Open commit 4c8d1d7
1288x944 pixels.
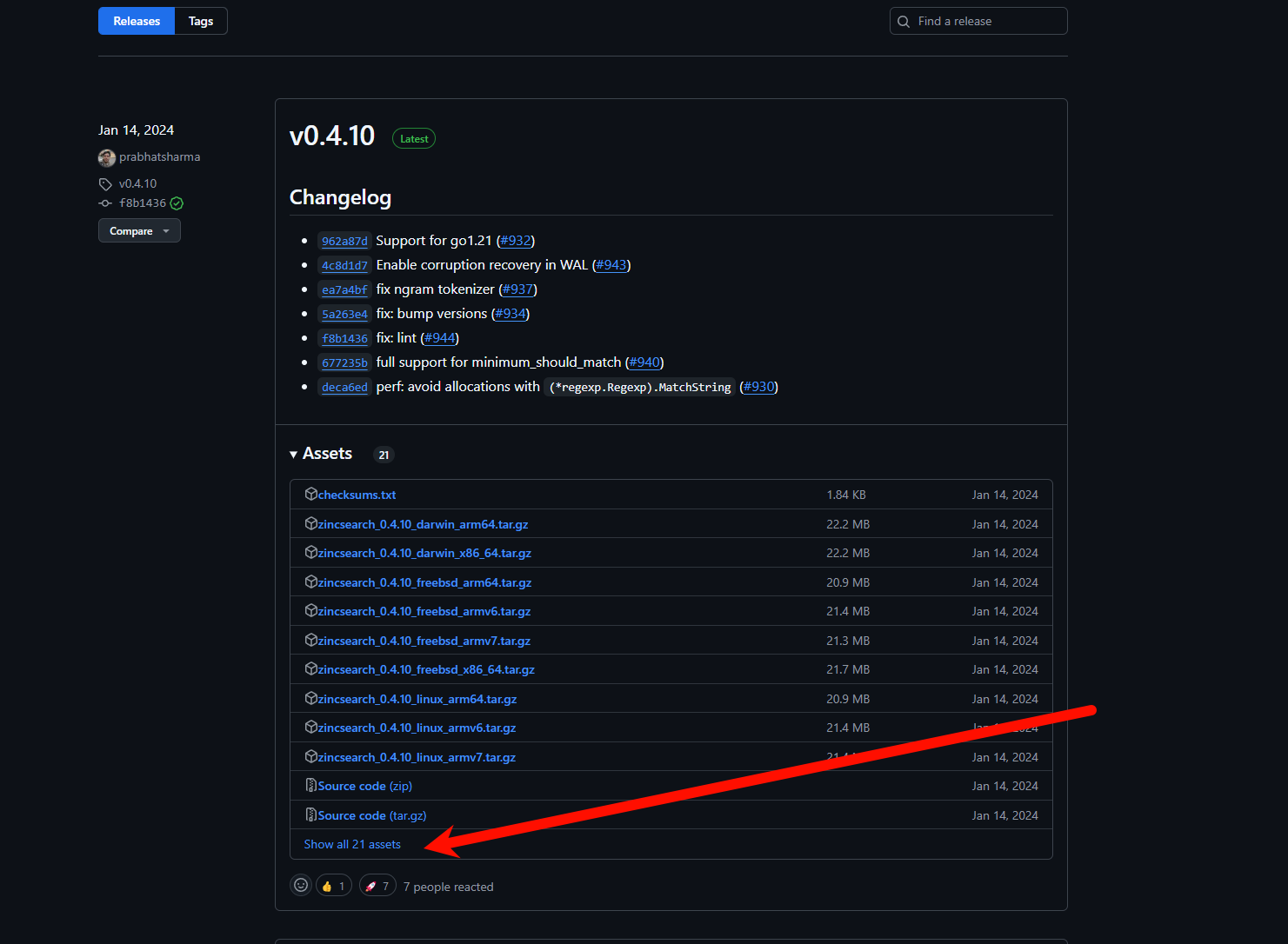coord(344,265)
